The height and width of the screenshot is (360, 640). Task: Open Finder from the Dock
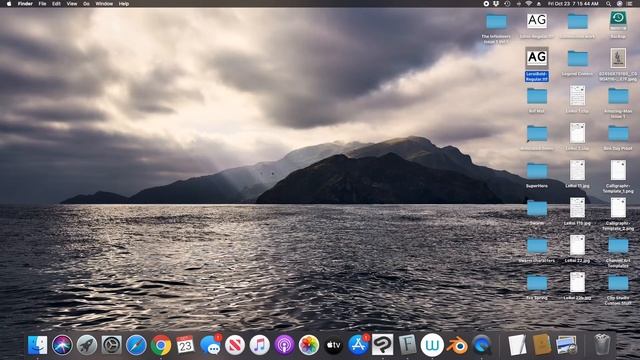click(38, 345)
